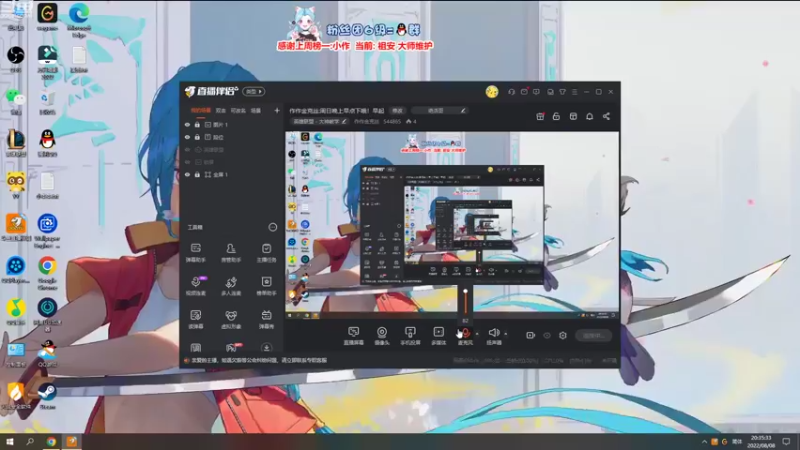Click the share icon in the header
The image size is (800, 450).
tap(606, 116)
